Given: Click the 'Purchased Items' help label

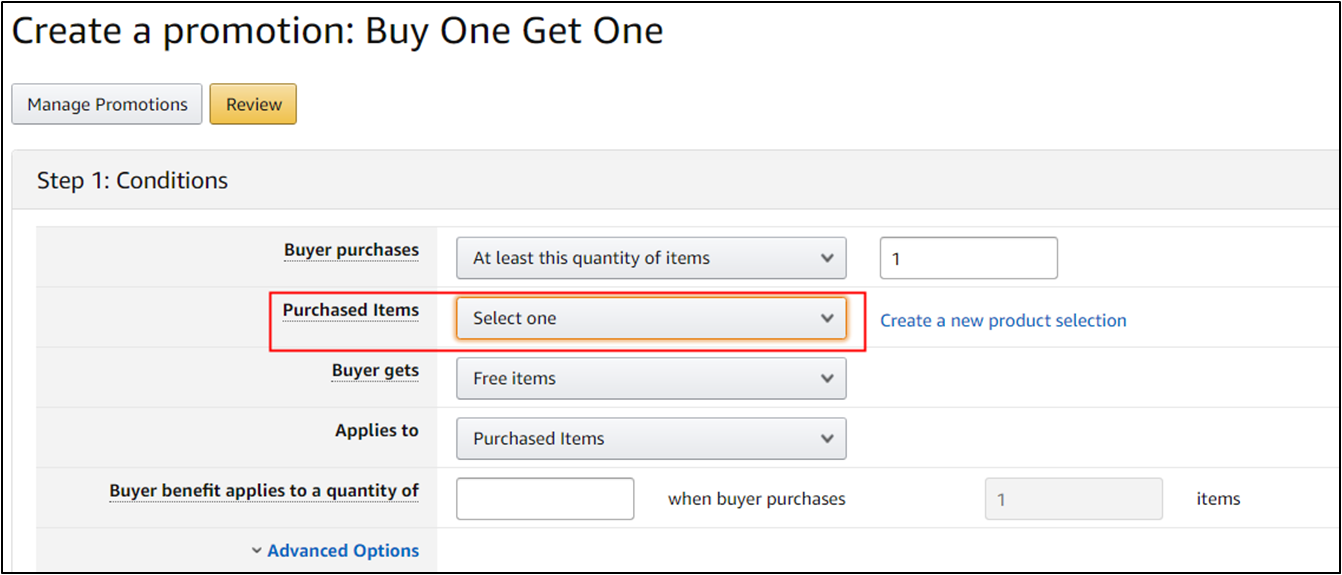Looking at the screenshot, I should coord(350,310).
